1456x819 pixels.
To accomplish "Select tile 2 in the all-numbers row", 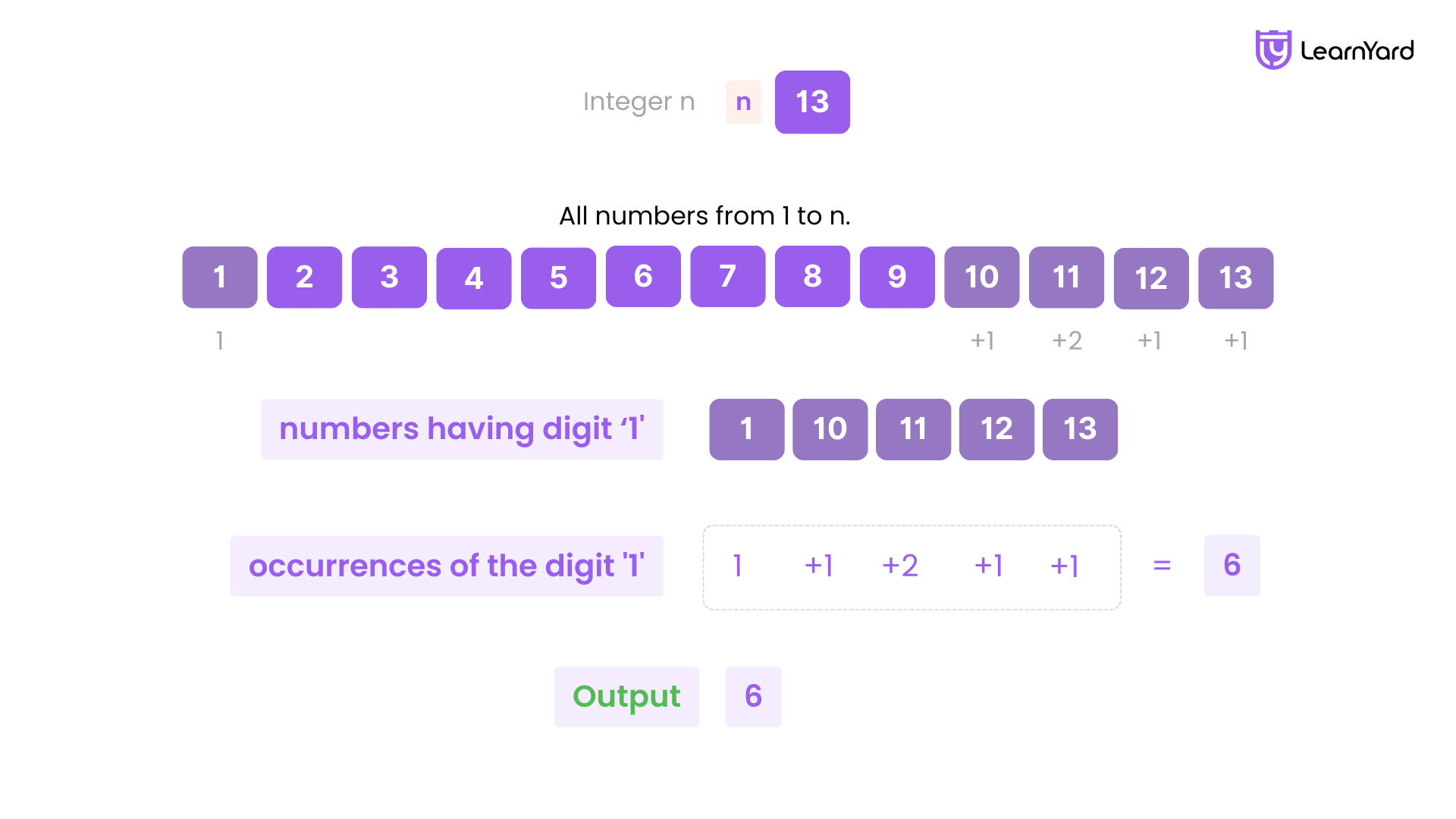I will coord(304,278).
